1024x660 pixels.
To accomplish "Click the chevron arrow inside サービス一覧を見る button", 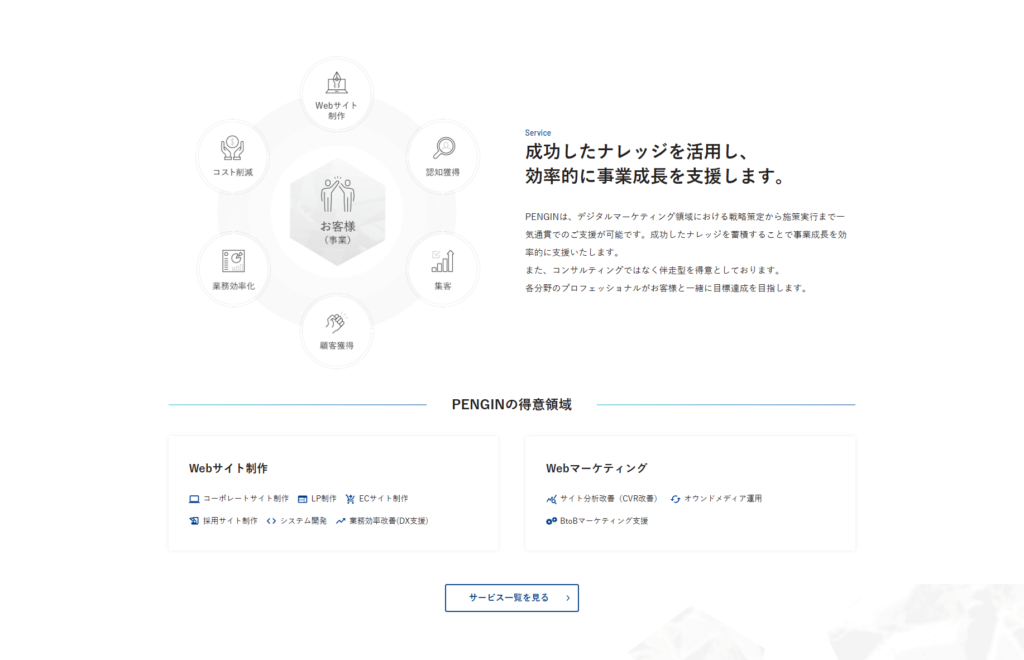I will click(567, 598).
